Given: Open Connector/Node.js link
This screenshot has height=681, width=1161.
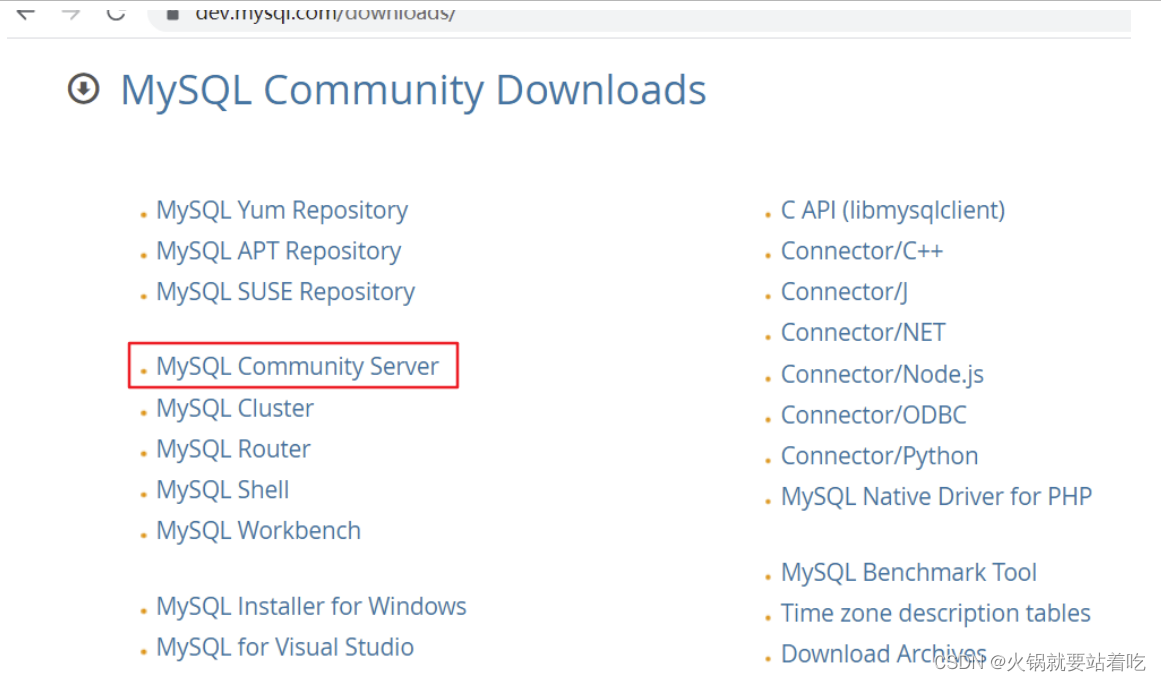Looking at the screenshot, I should click(x=883, y=374).
